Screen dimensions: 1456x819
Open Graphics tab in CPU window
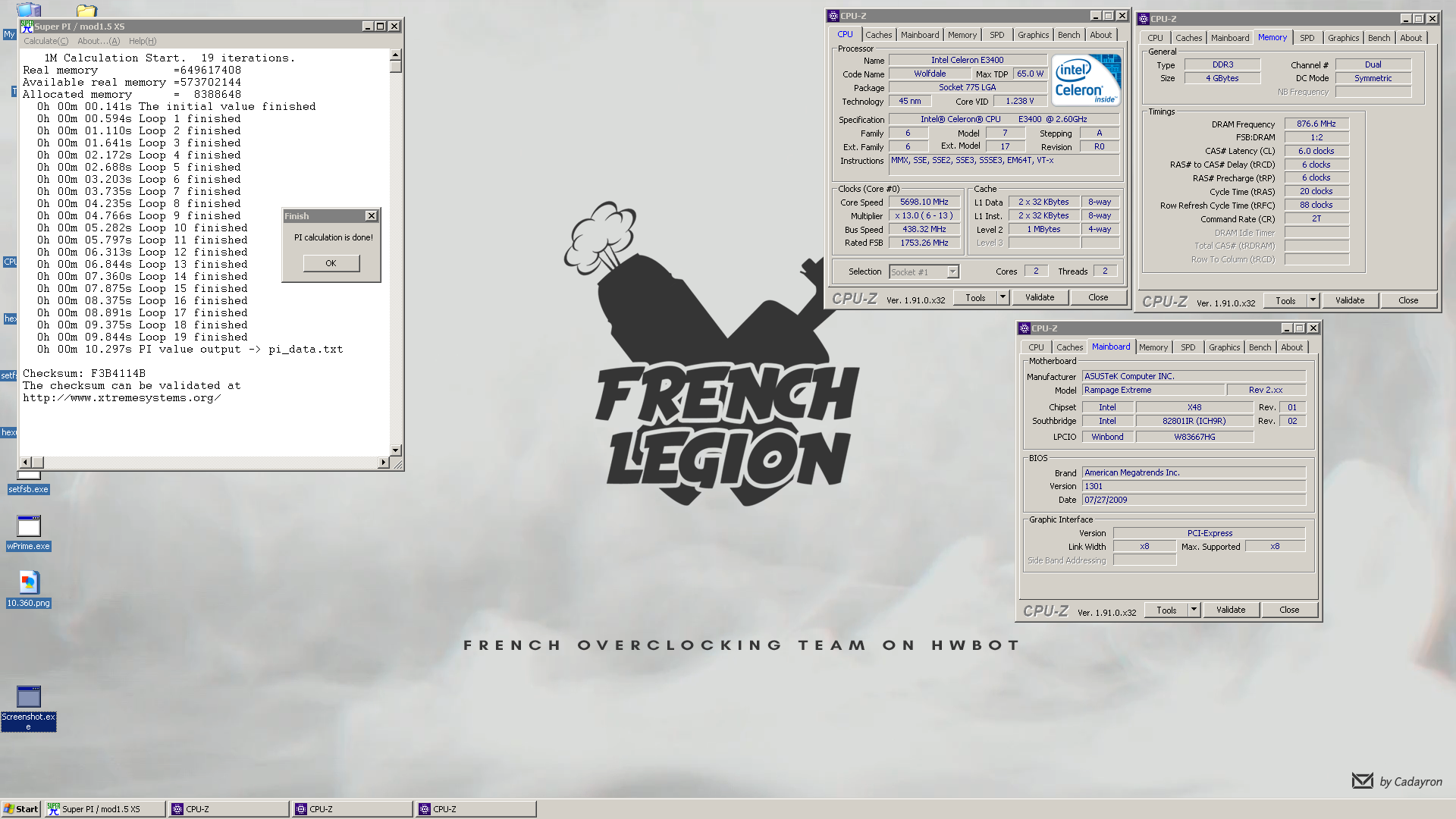1033,35
